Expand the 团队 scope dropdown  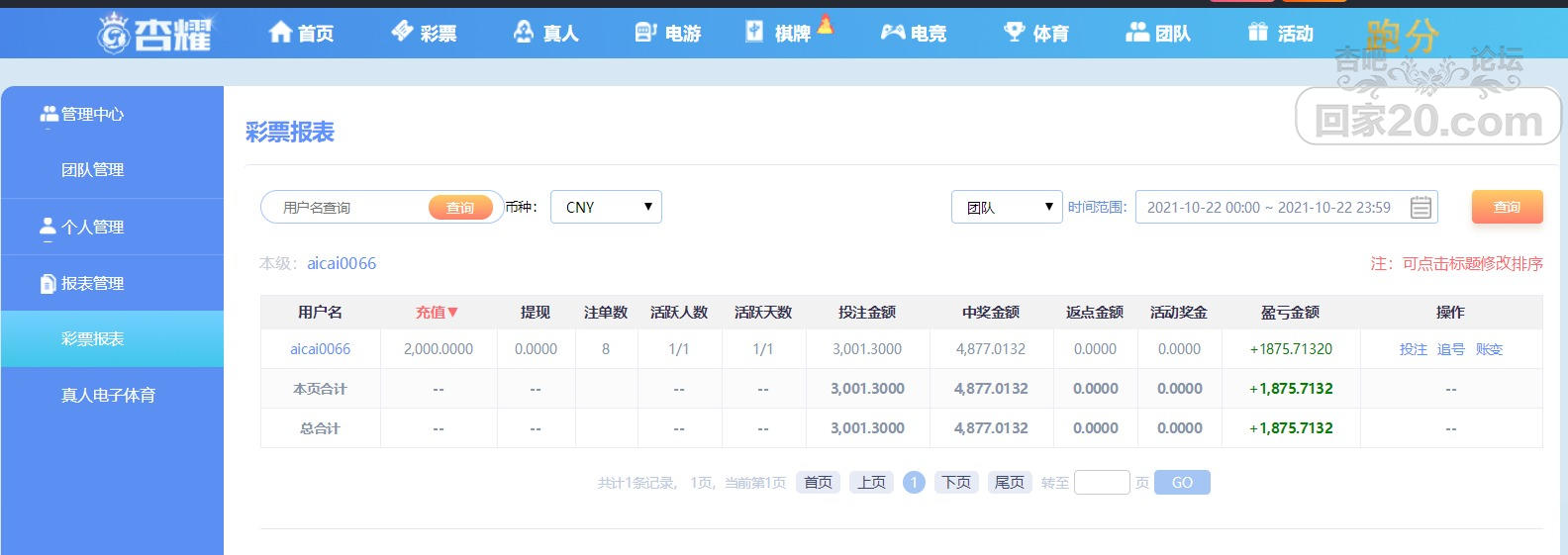1007,207
